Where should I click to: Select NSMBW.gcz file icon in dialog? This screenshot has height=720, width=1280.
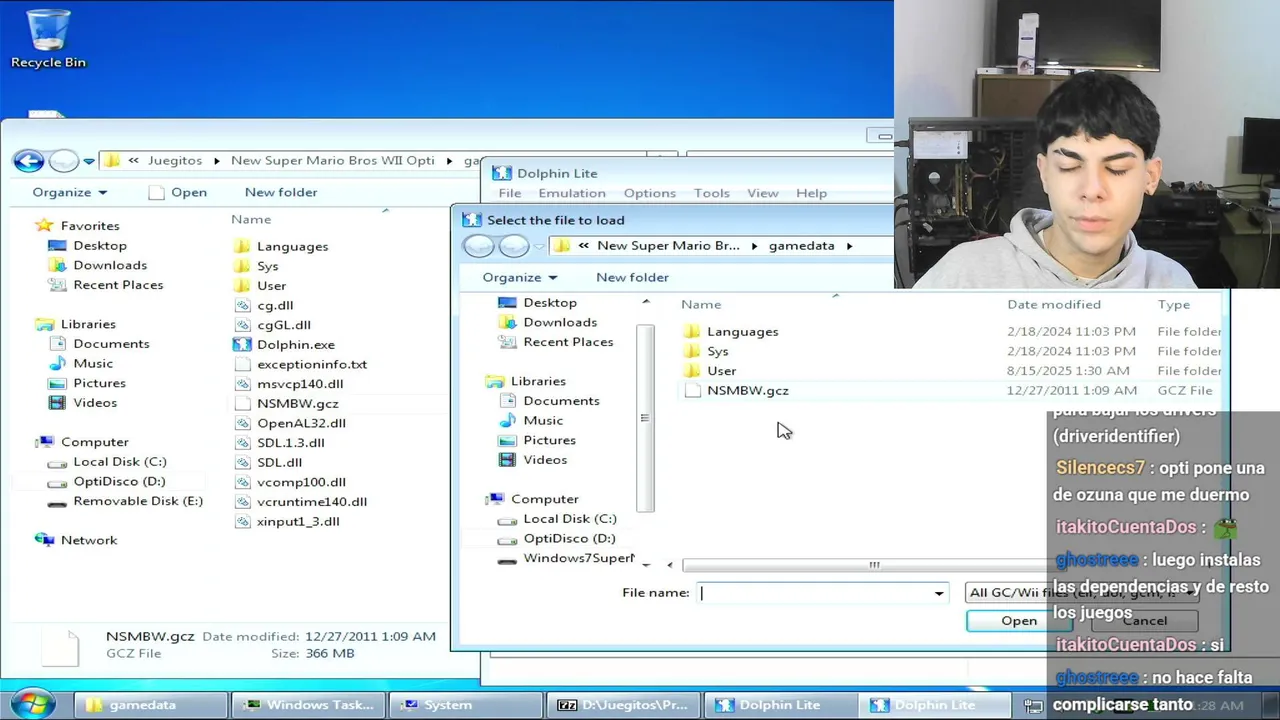(x=692, y=391)
